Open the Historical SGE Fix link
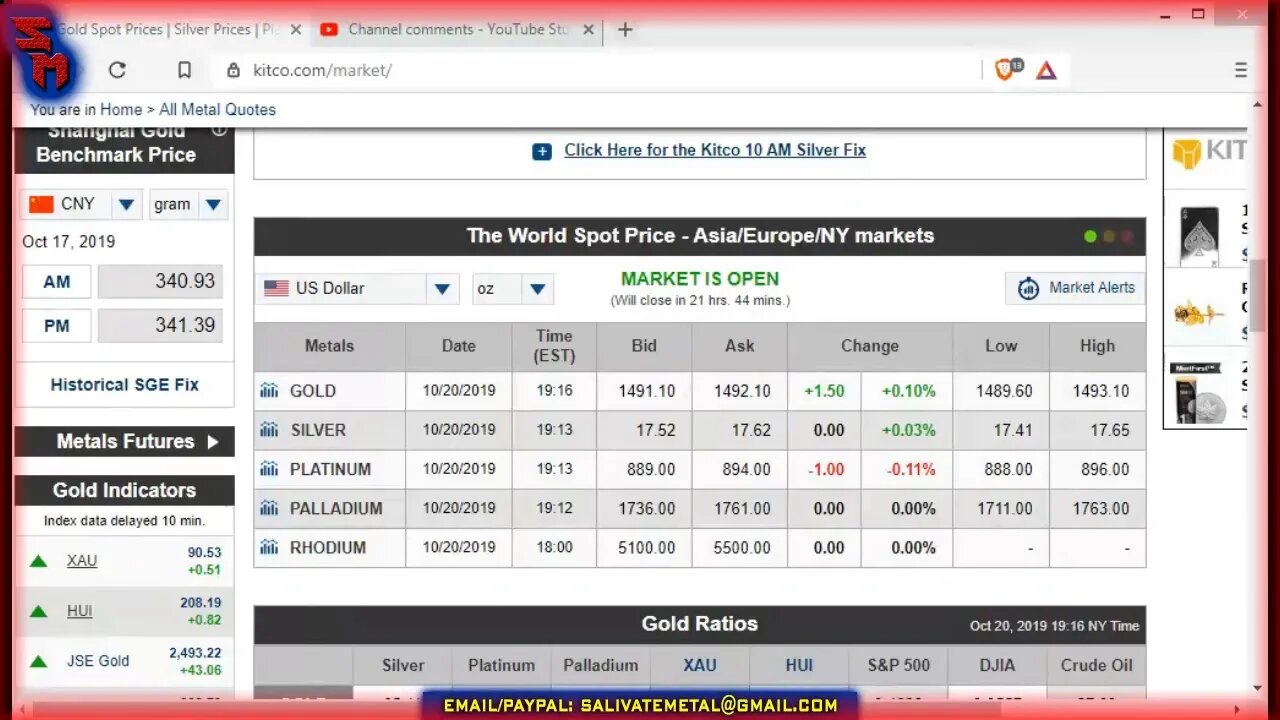The image size is (1280, 720). click(x=125, y=384)
